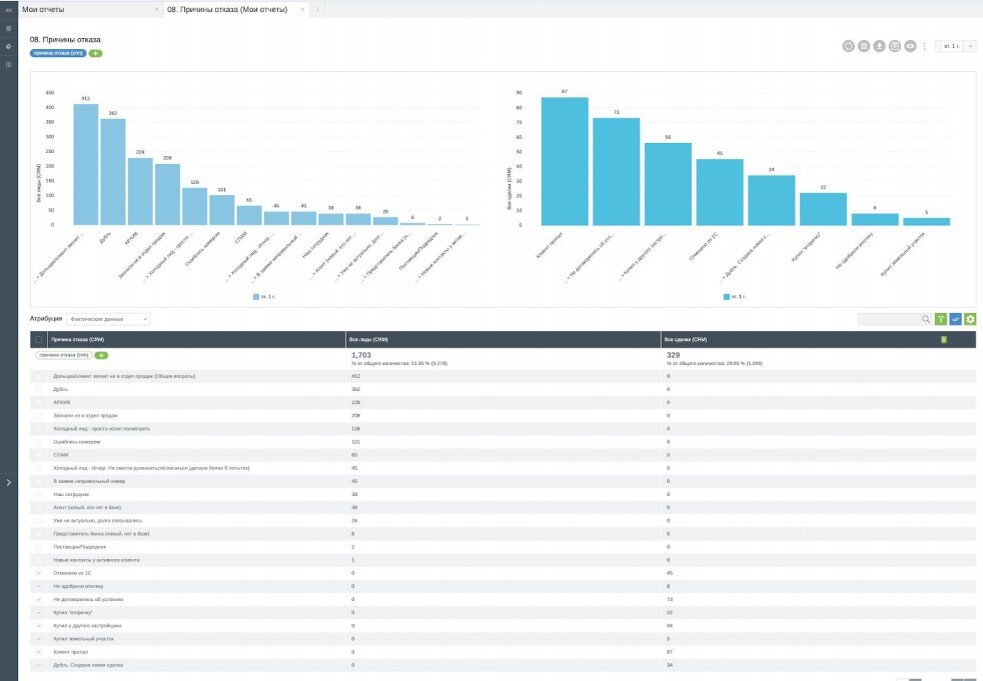Click the grid icon in the left sidebar

[8, 65]
